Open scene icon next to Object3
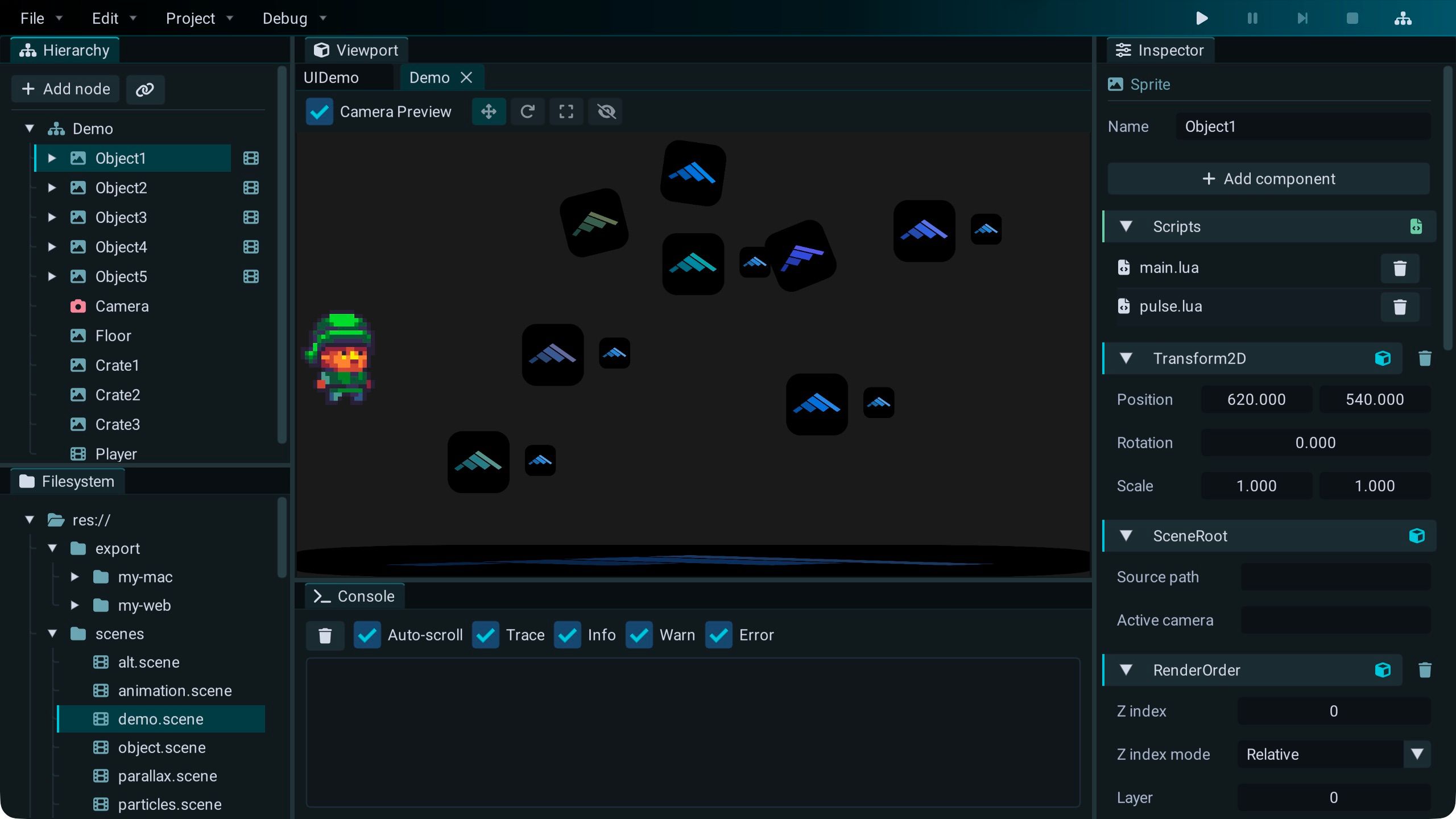The image size is (1456, 819). [x=251, y=217]
